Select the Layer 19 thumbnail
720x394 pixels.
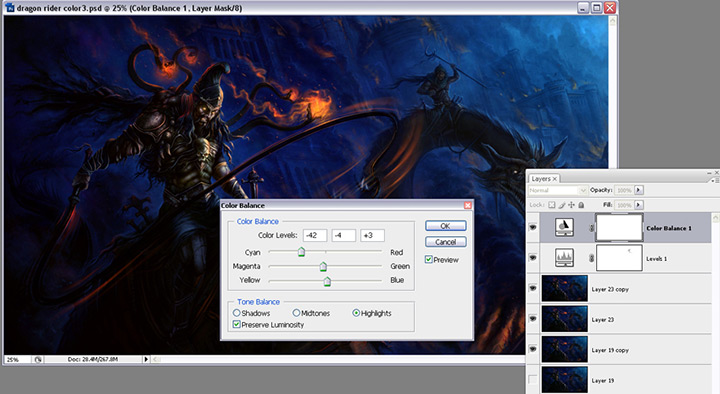click(x=564, y=379)
